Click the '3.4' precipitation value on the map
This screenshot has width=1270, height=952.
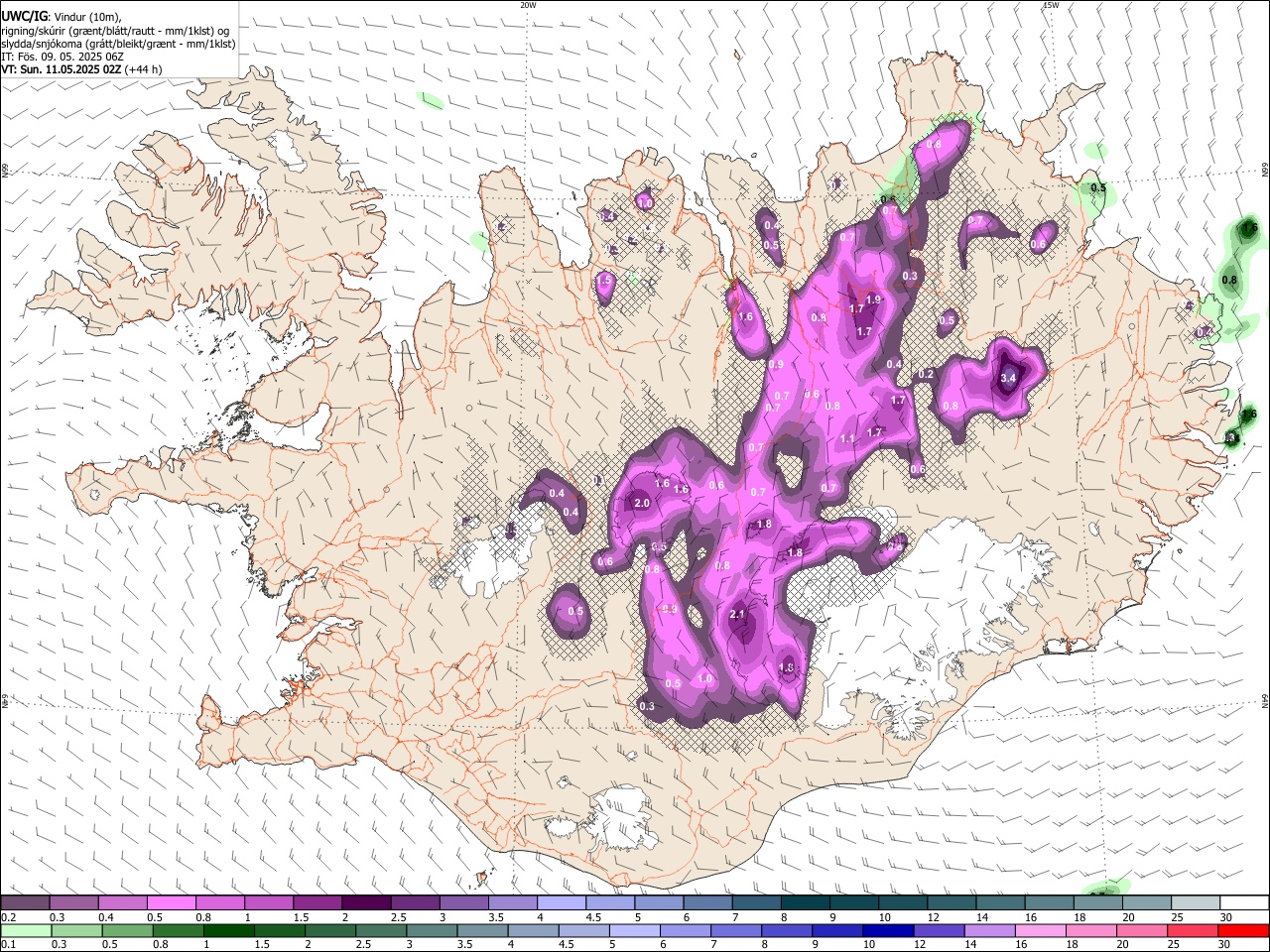tap(1009, 378)
